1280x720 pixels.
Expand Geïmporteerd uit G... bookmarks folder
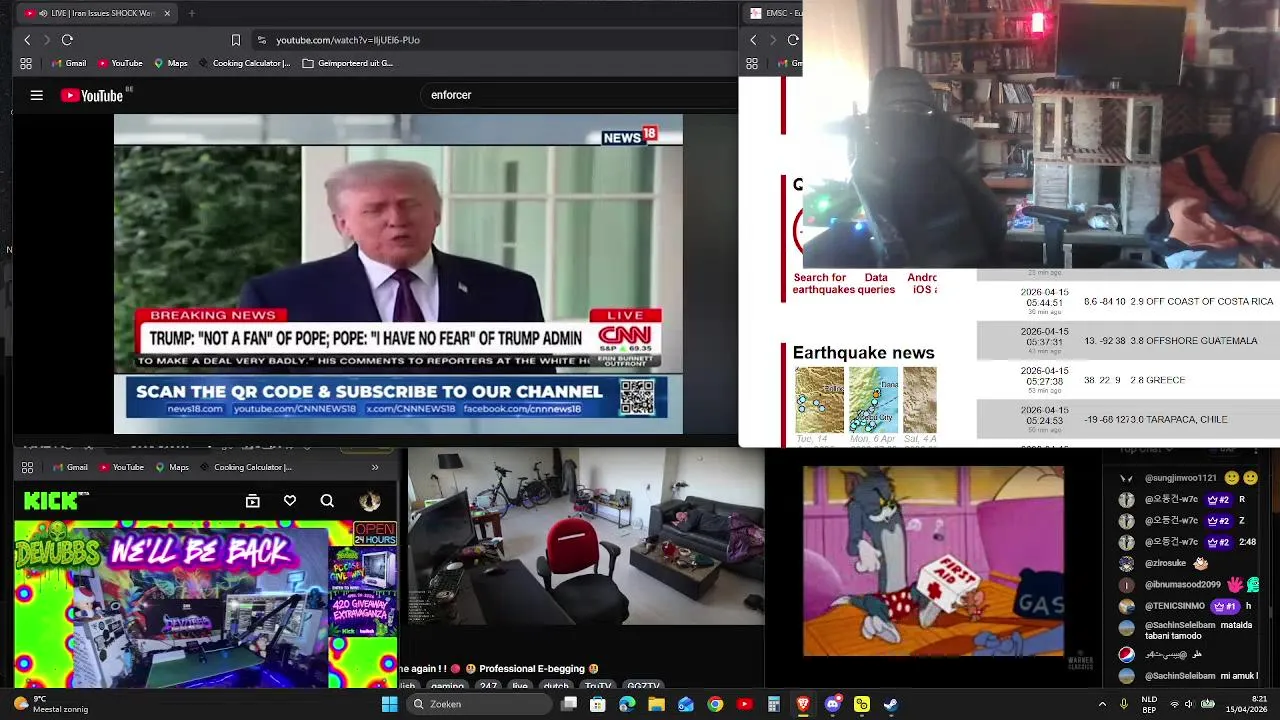tap(348, 63)
